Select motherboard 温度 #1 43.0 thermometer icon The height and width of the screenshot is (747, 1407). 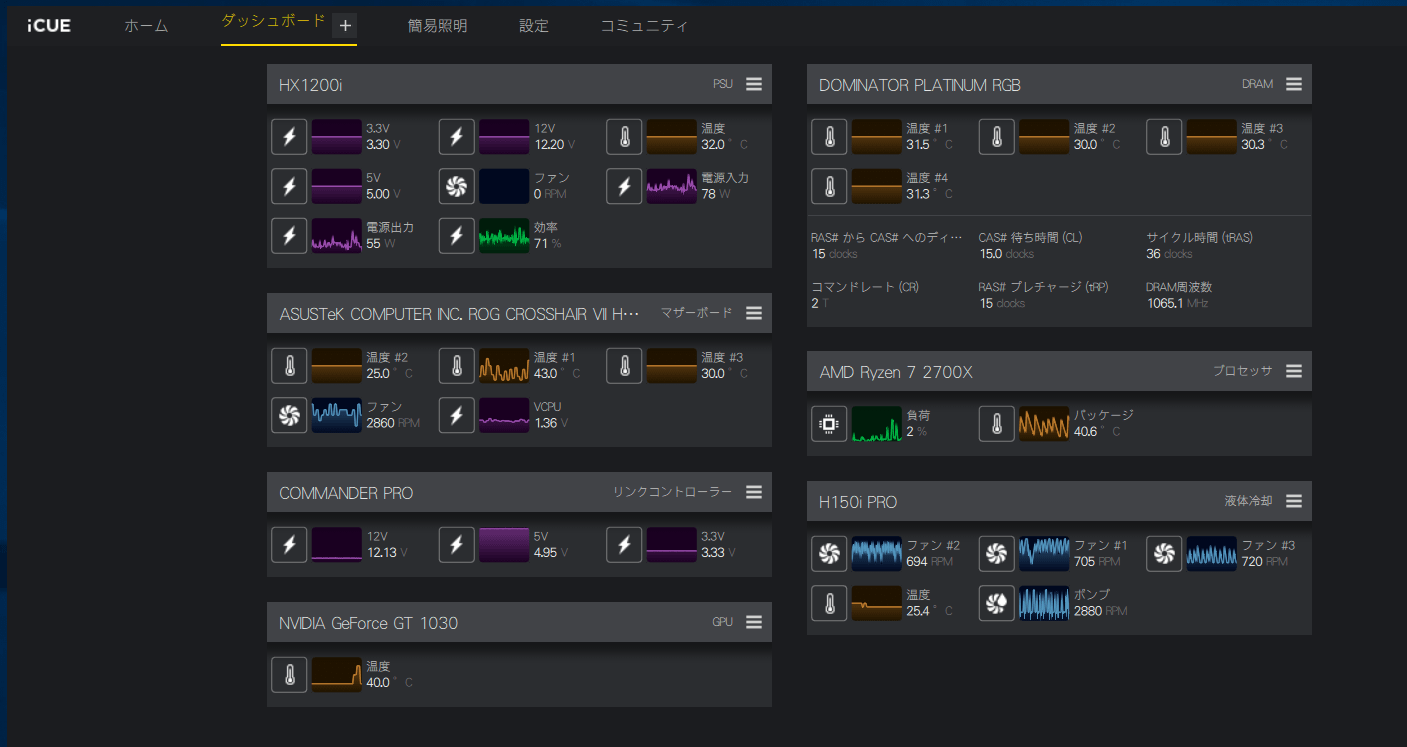(x=457, y=366)
